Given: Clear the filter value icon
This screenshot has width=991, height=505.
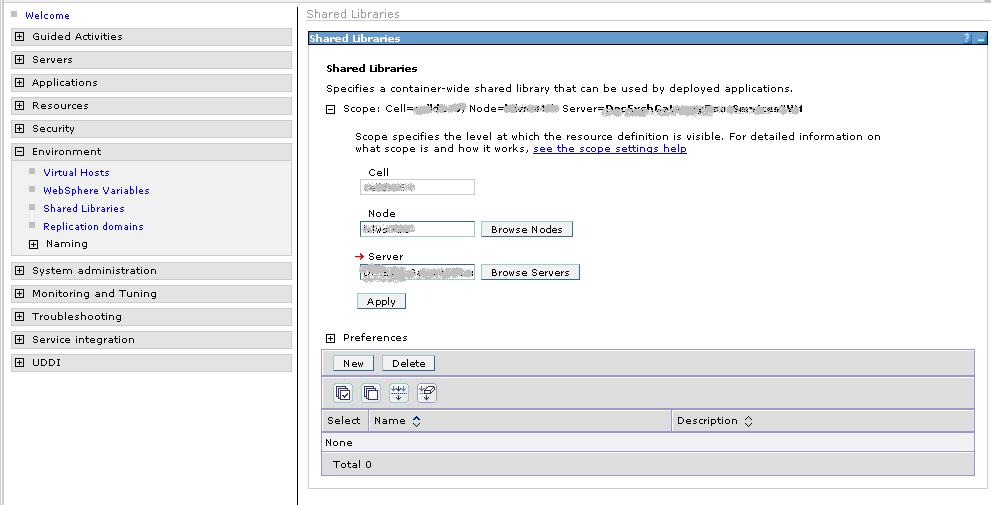Looking at the screenshot, I should (x=427, y=393).
